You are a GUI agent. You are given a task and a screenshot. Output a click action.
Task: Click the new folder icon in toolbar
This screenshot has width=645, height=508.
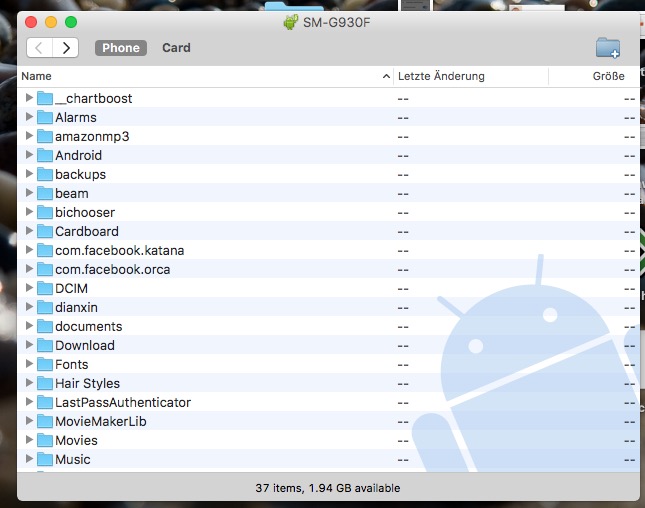coord(607,47)
